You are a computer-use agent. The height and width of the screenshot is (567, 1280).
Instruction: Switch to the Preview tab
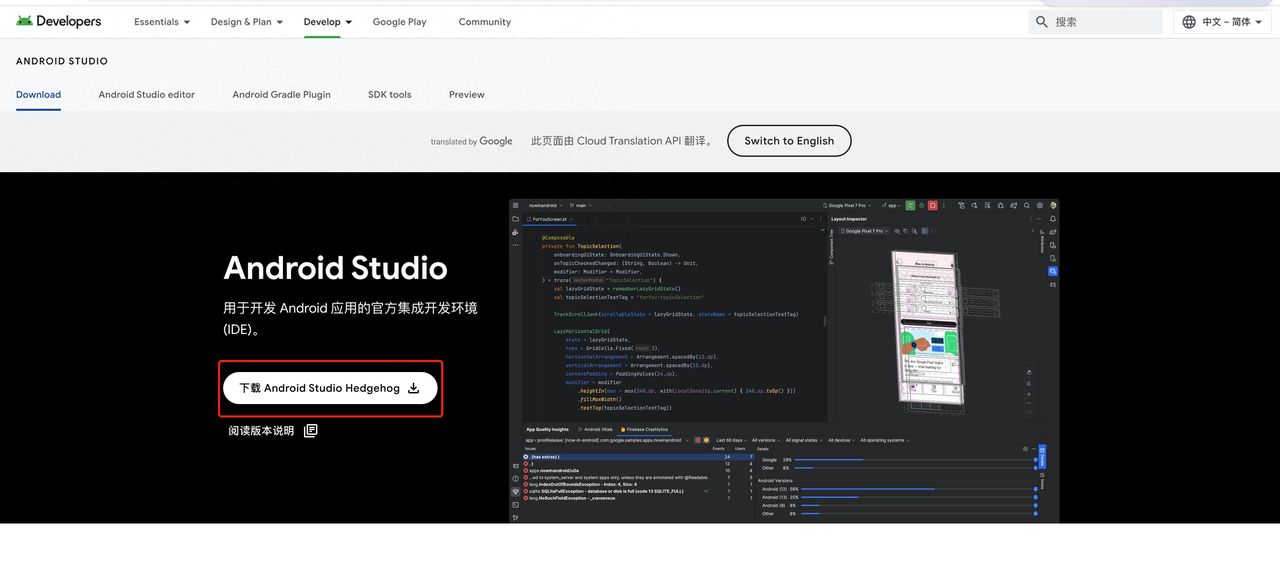point(467,95)
